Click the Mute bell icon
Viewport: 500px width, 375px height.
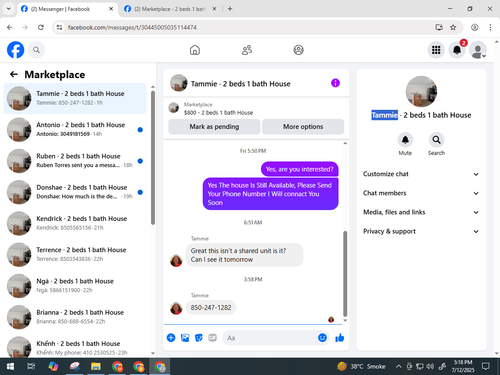pos(405,140)
